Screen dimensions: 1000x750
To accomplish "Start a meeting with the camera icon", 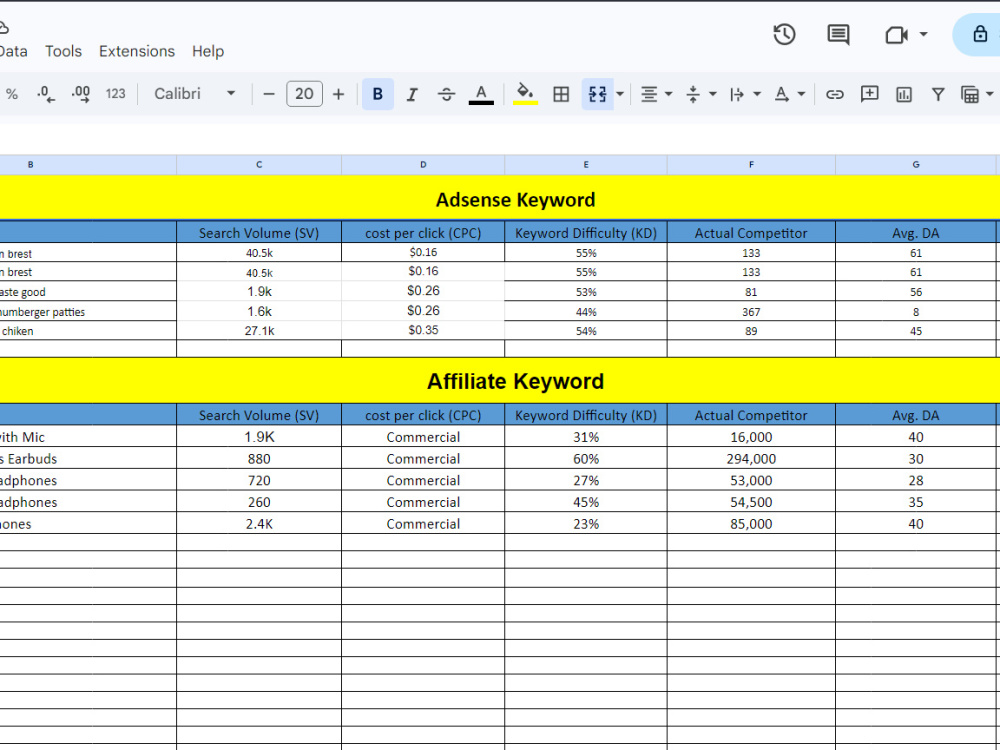I will click(896, 34).
